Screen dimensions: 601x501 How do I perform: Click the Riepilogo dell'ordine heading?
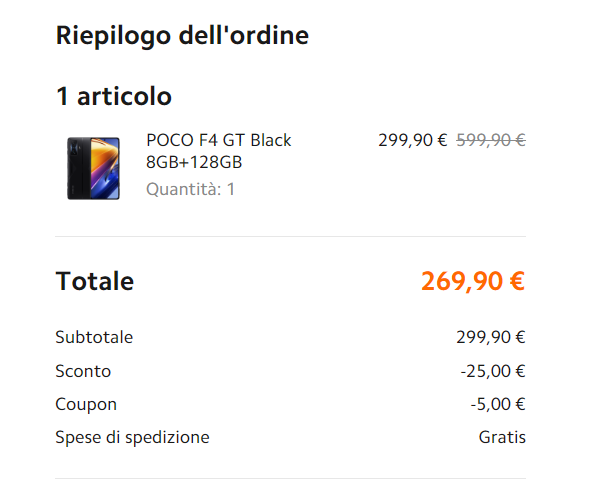pyautogui.click(x=182, y=36)
